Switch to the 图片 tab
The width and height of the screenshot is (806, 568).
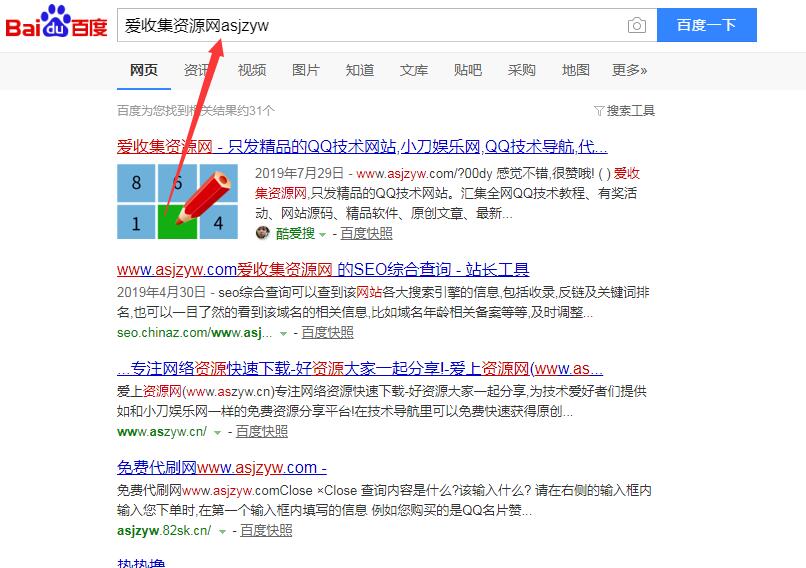(305, 70)
